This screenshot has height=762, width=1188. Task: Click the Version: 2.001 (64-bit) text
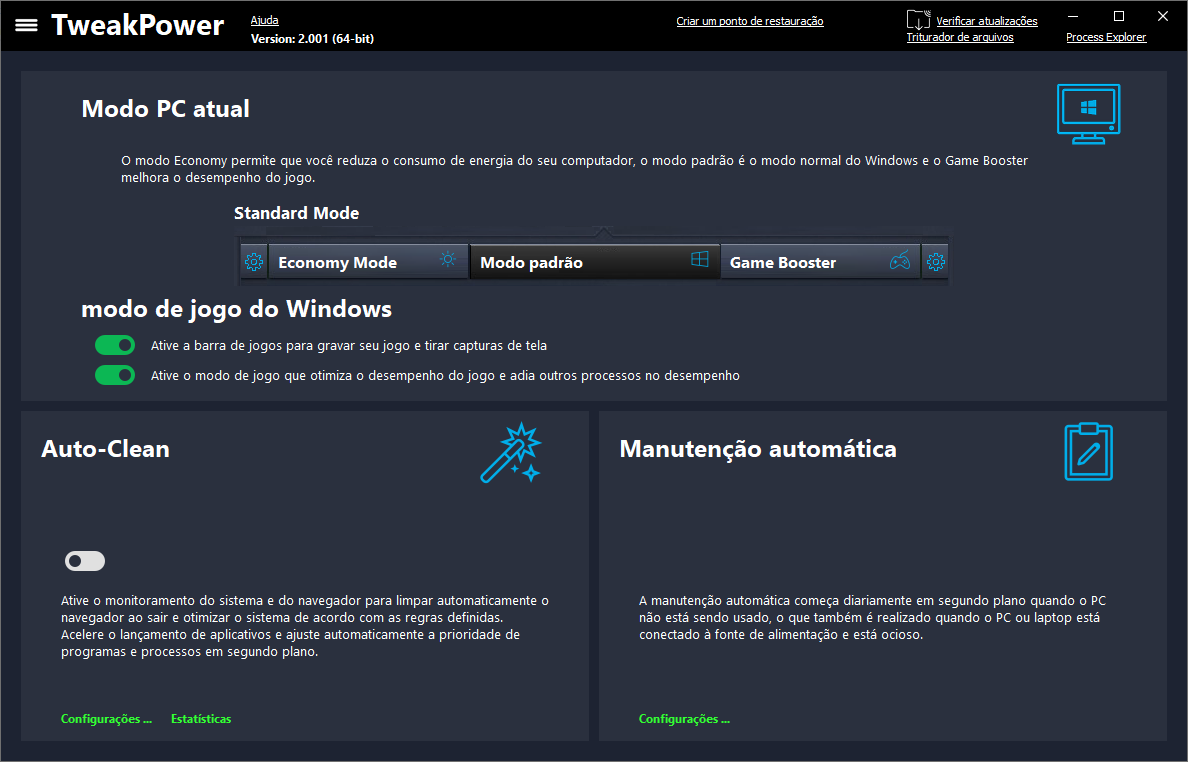click(x=312, y=39)
